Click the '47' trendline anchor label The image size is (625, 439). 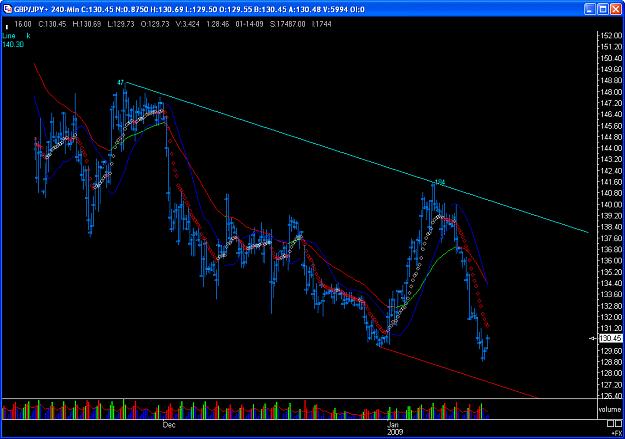(x=120, y=83)
